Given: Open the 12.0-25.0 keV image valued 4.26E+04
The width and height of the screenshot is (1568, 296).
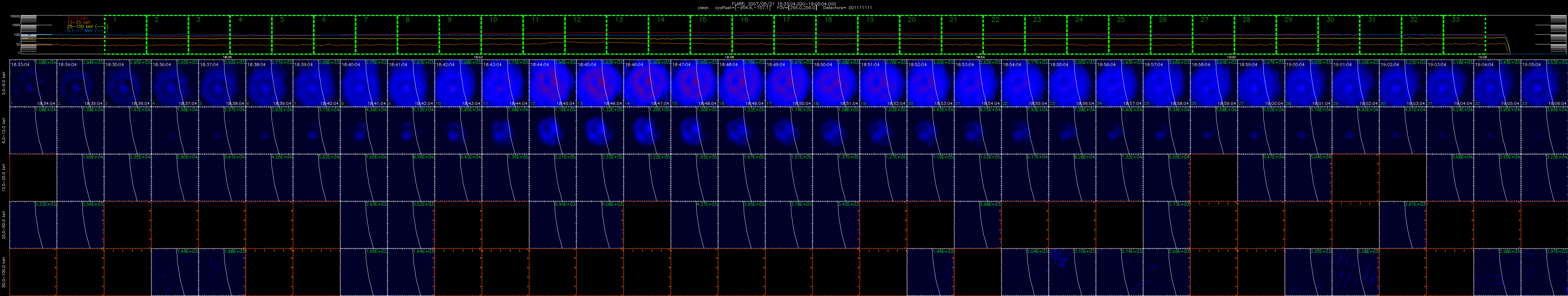Looking at the screenshot, I should coord(270,177).
